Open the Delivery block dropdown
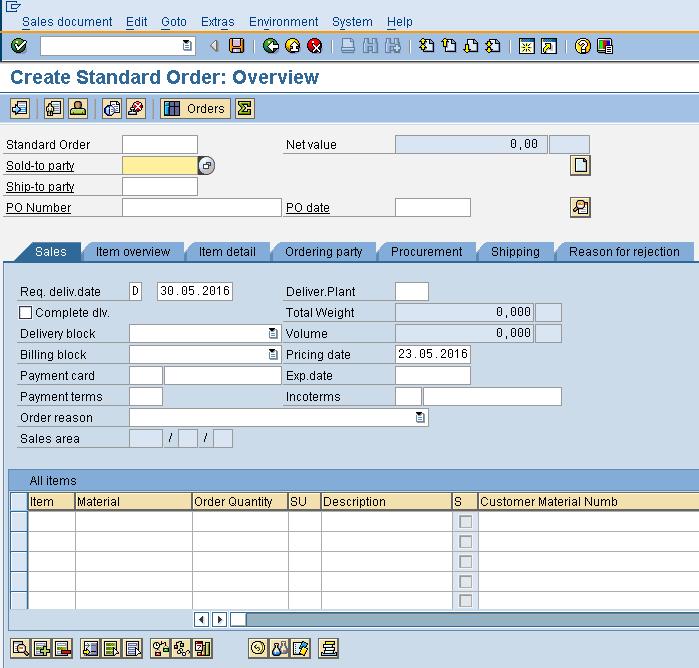Image resolution: width=699 pixels, height=668 pixels. tap(273, 333)
